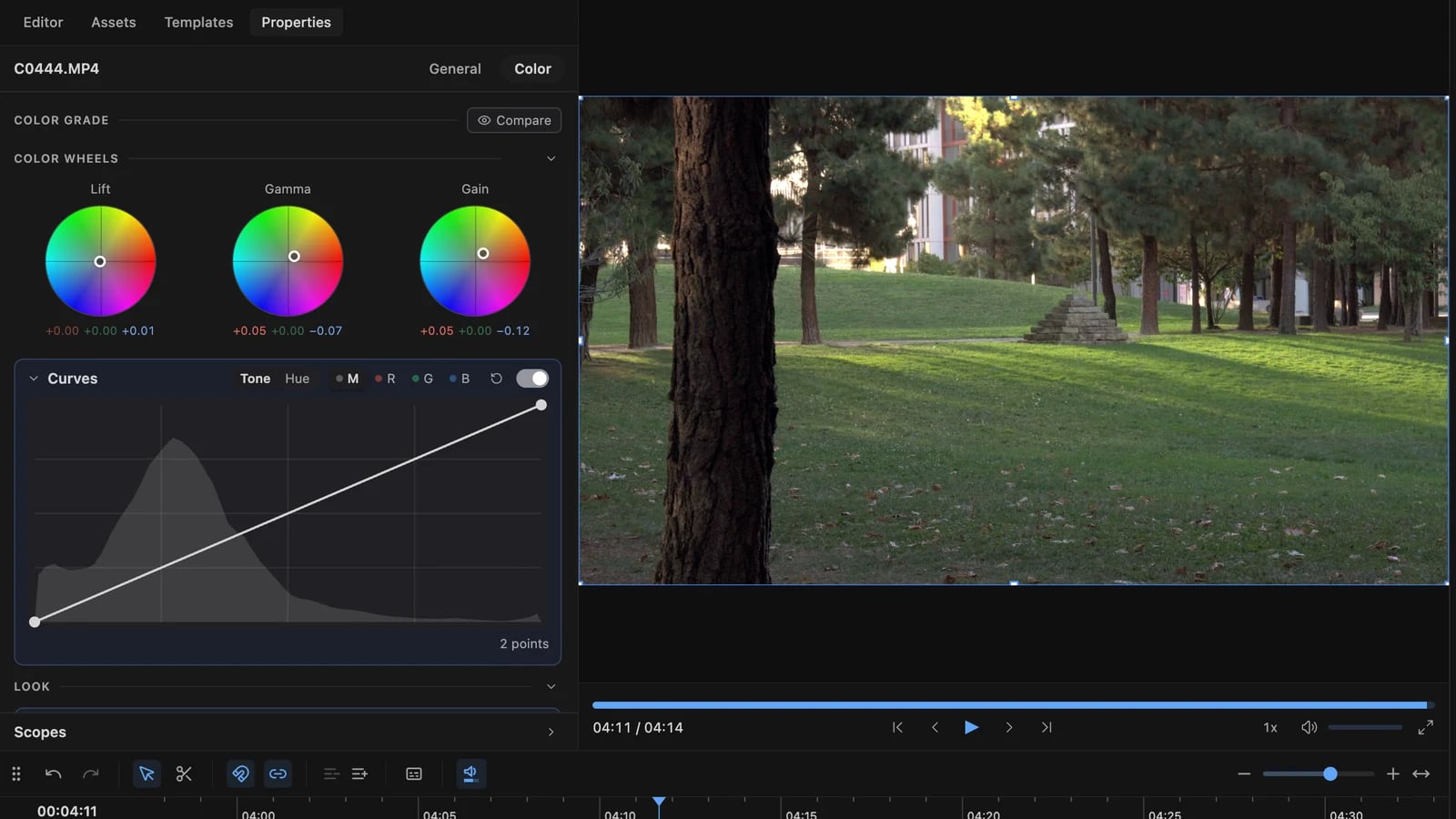Screen dimensions: 1456x819
Task: Open the Templates tab
Action: (x=198, y=22)
